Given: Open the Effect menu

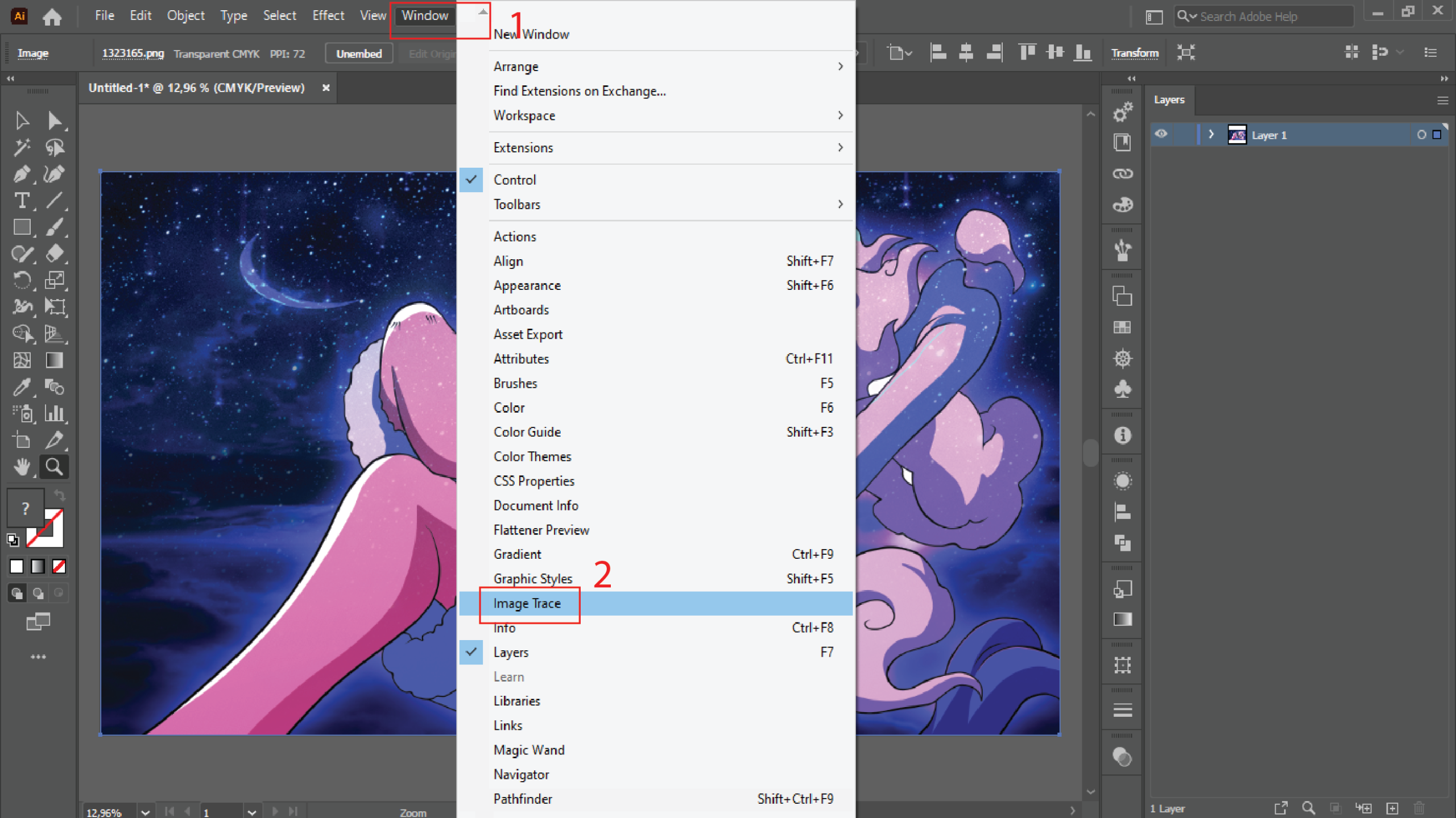Looking at the screenshot, I should click(x=328, y=15).
